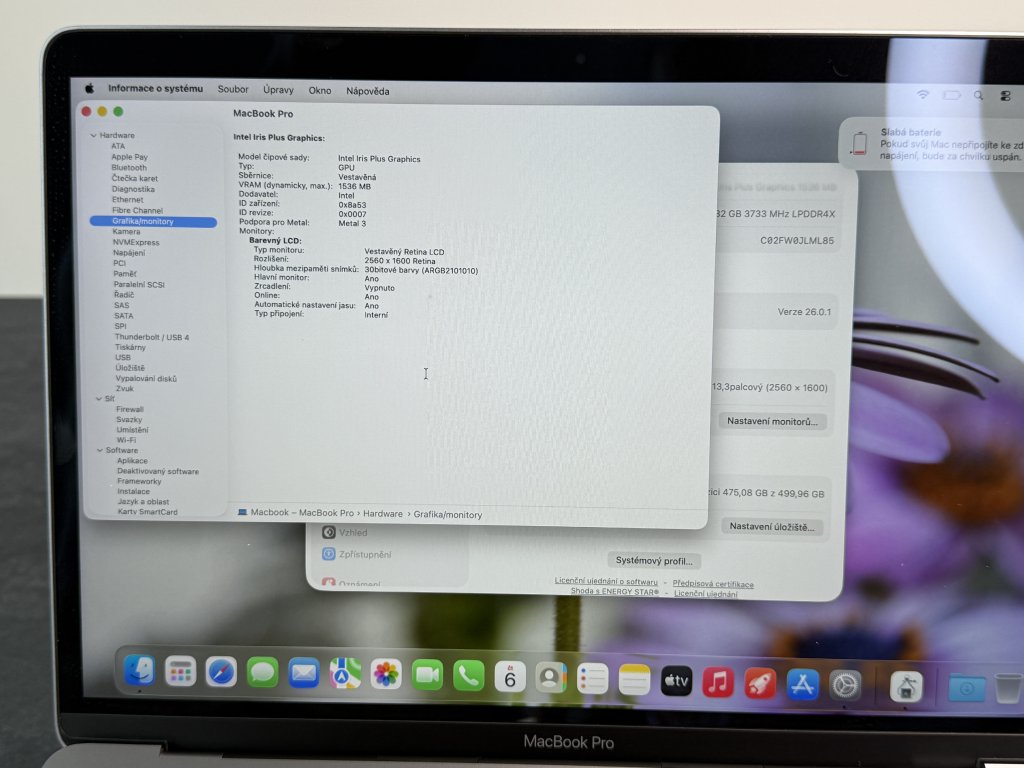Select Čtečka karet in sidebar
Image resolution: width=1024 pixels, height=768 pixels.
click(135, 178)
